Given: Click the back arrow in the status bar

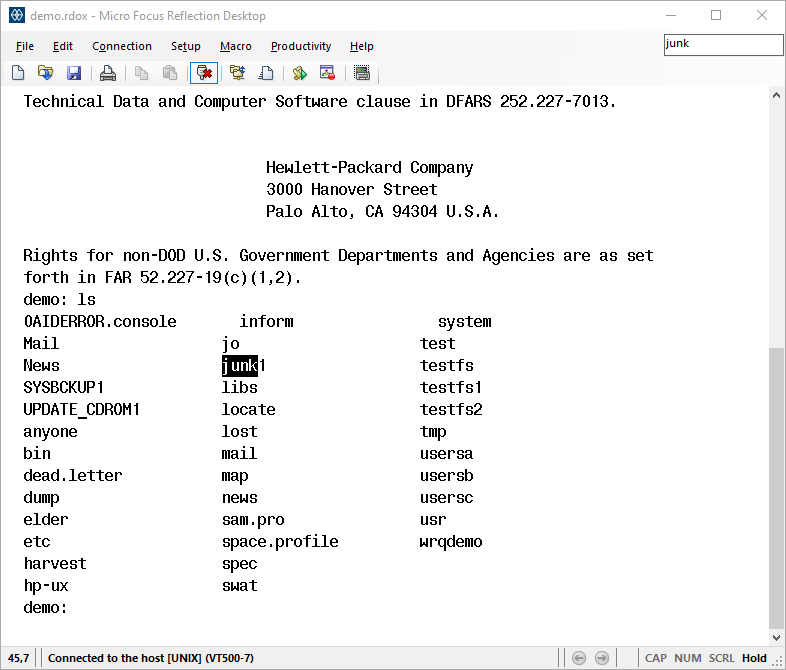Looking at the screenshot, I should coord(579,658).
